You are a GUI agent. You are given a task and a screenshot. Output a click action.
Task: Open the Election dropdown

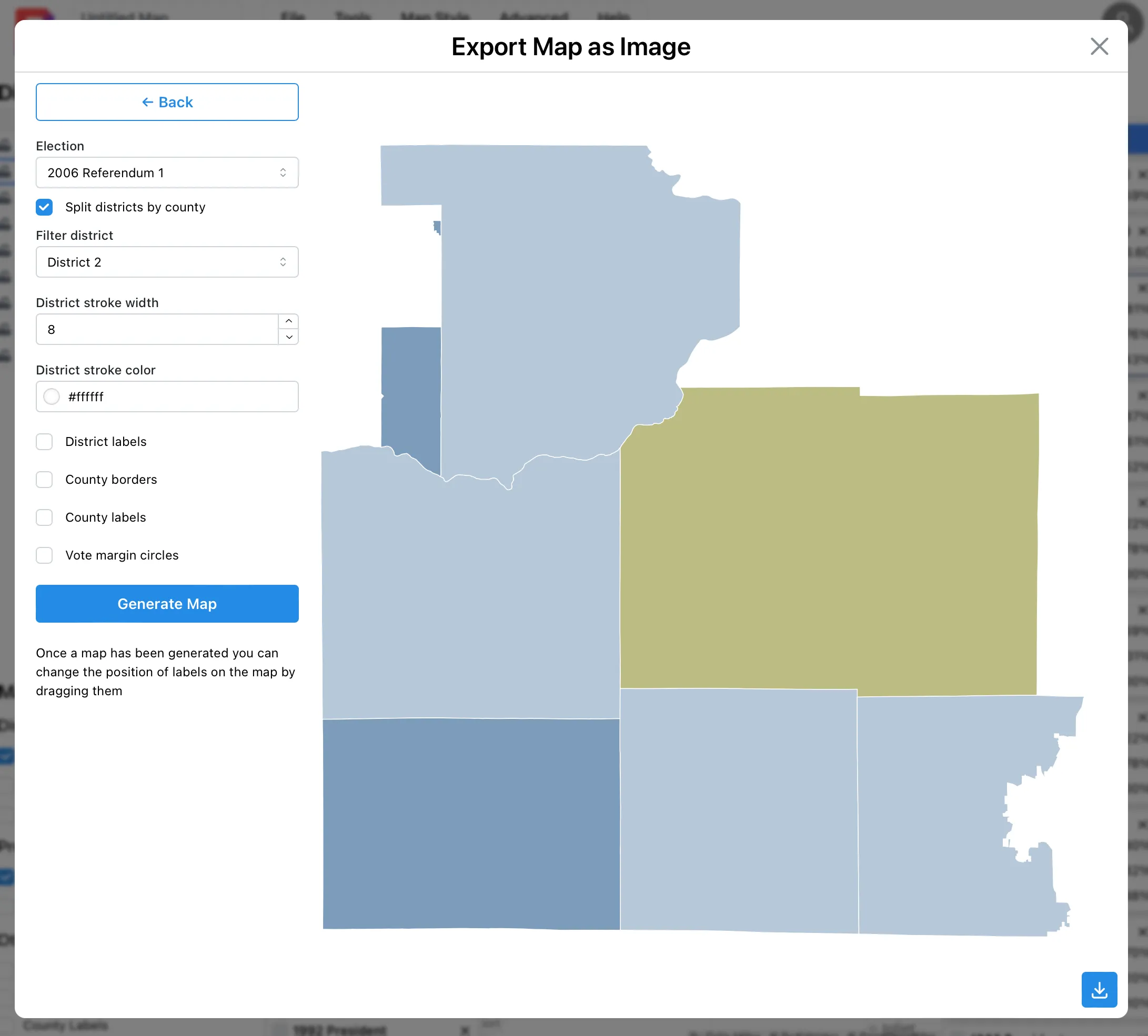pyautogui.click(x=167, y=172)
